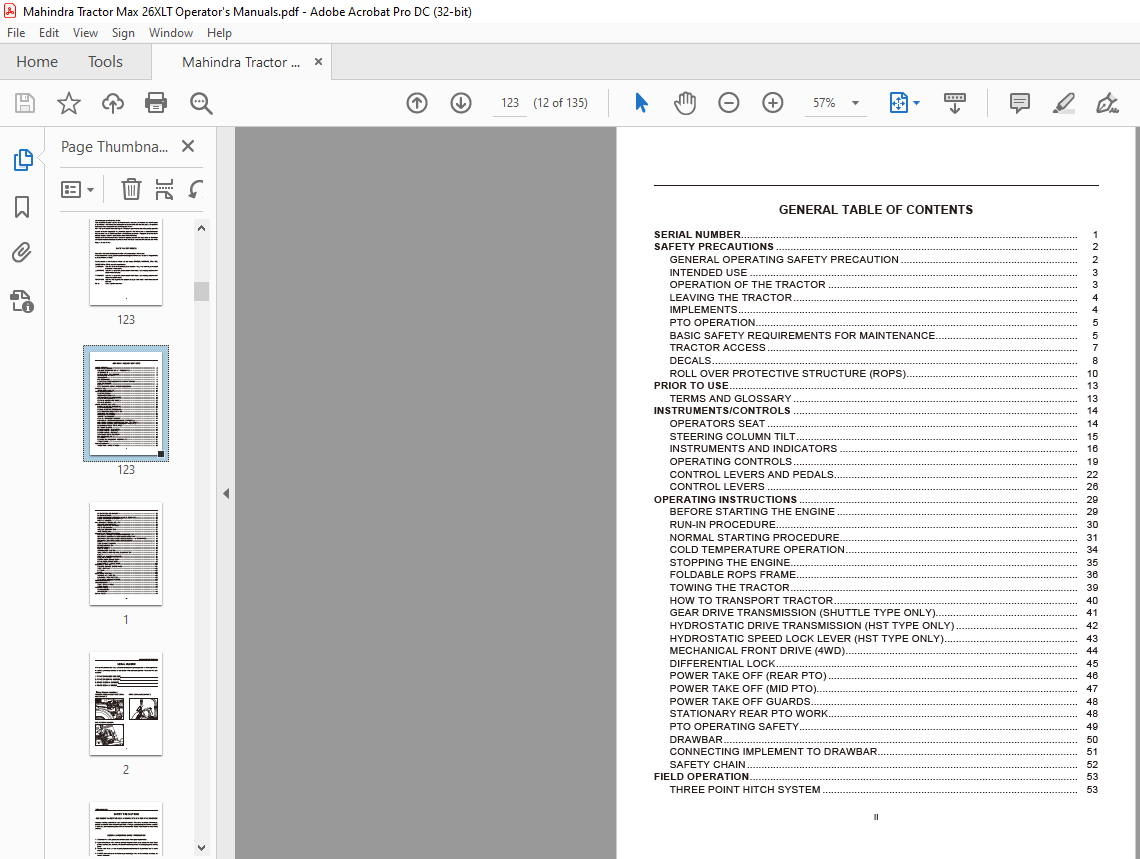The height and width of the screenshot is (859, 1140).
Task: Open the Help menu
Action: [x=219, y=33]
